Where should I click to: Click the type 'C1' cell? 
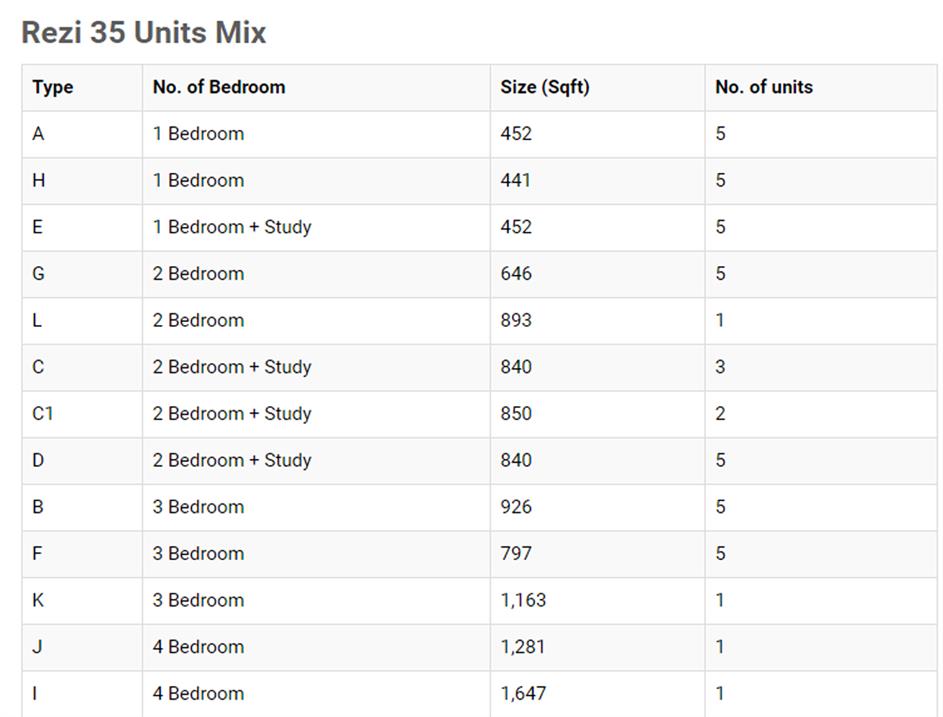pos(43,414)
